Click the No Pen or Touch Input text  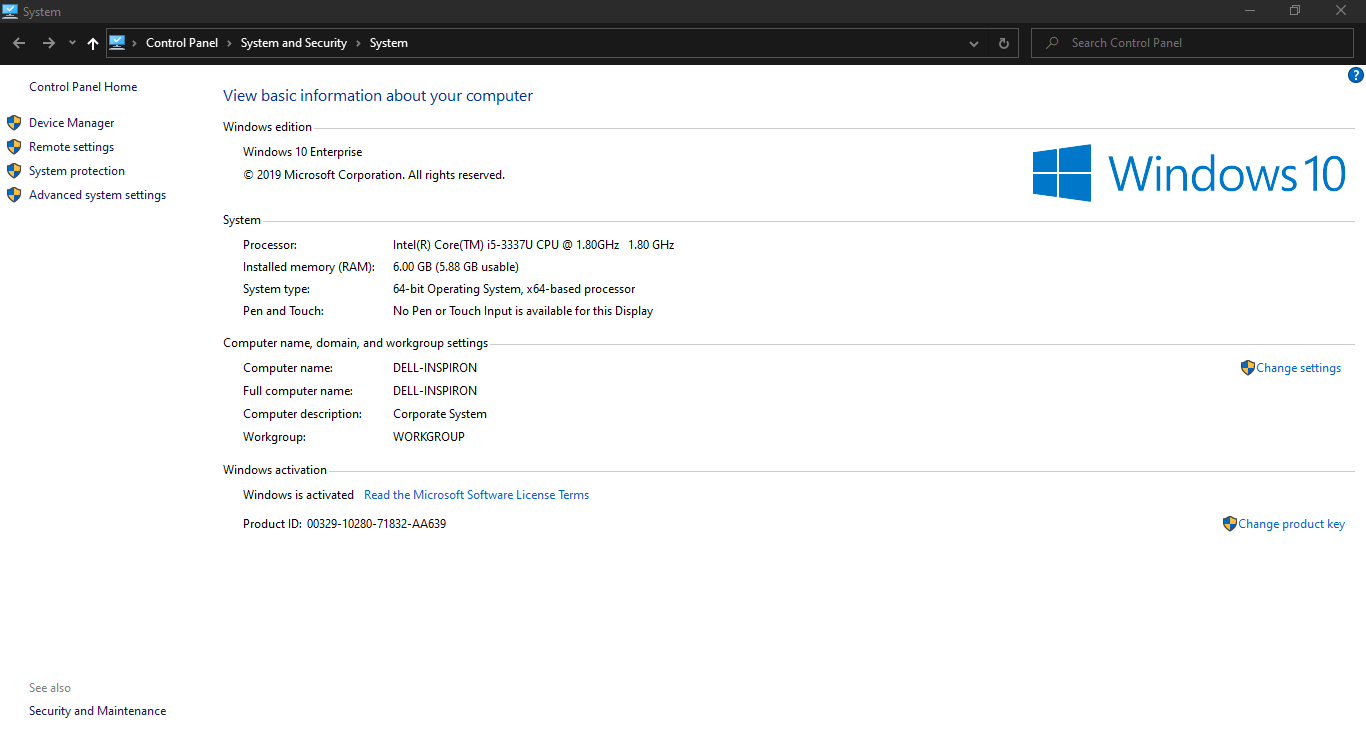[x=523, y=311]
